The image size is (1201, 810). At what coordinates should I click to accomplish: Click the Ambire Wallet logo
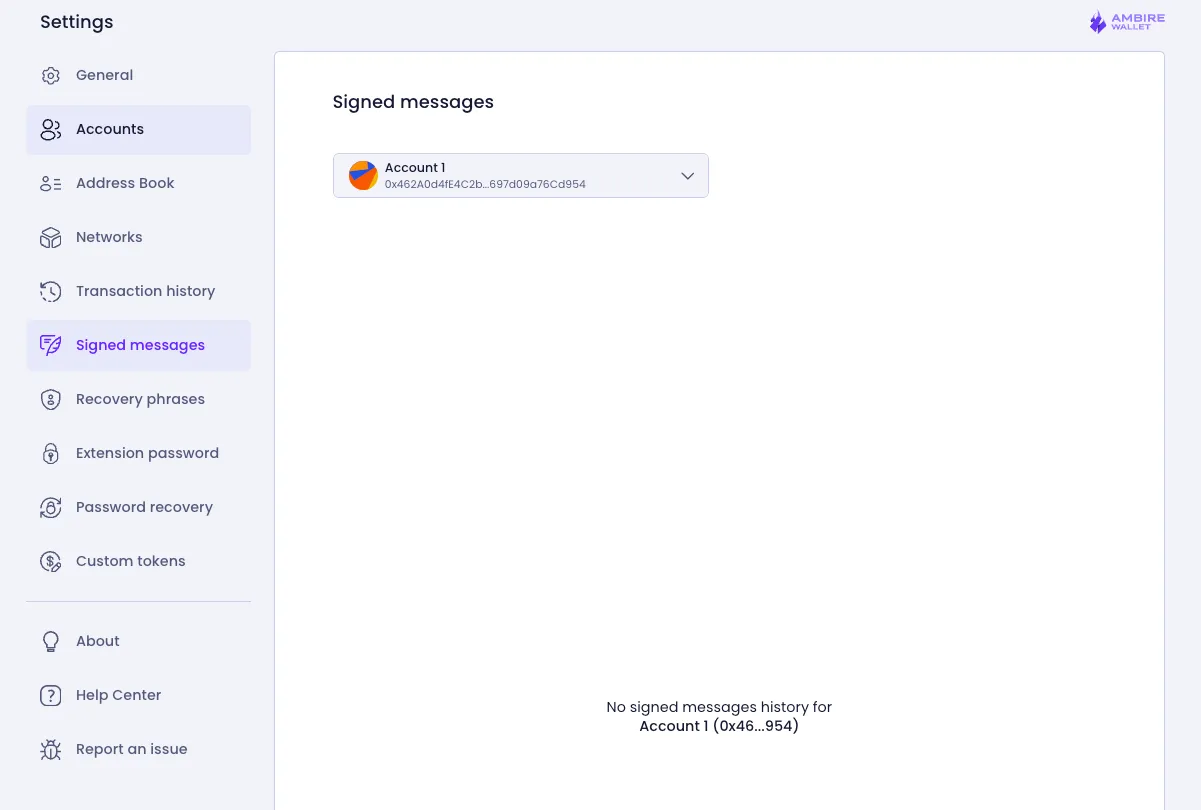[x=1126, y=21]
